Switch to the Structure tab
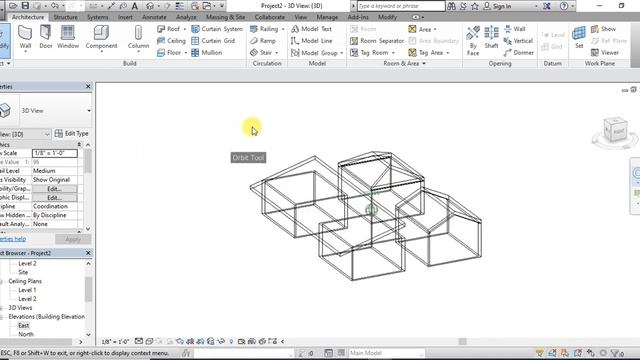 [65, 17]
